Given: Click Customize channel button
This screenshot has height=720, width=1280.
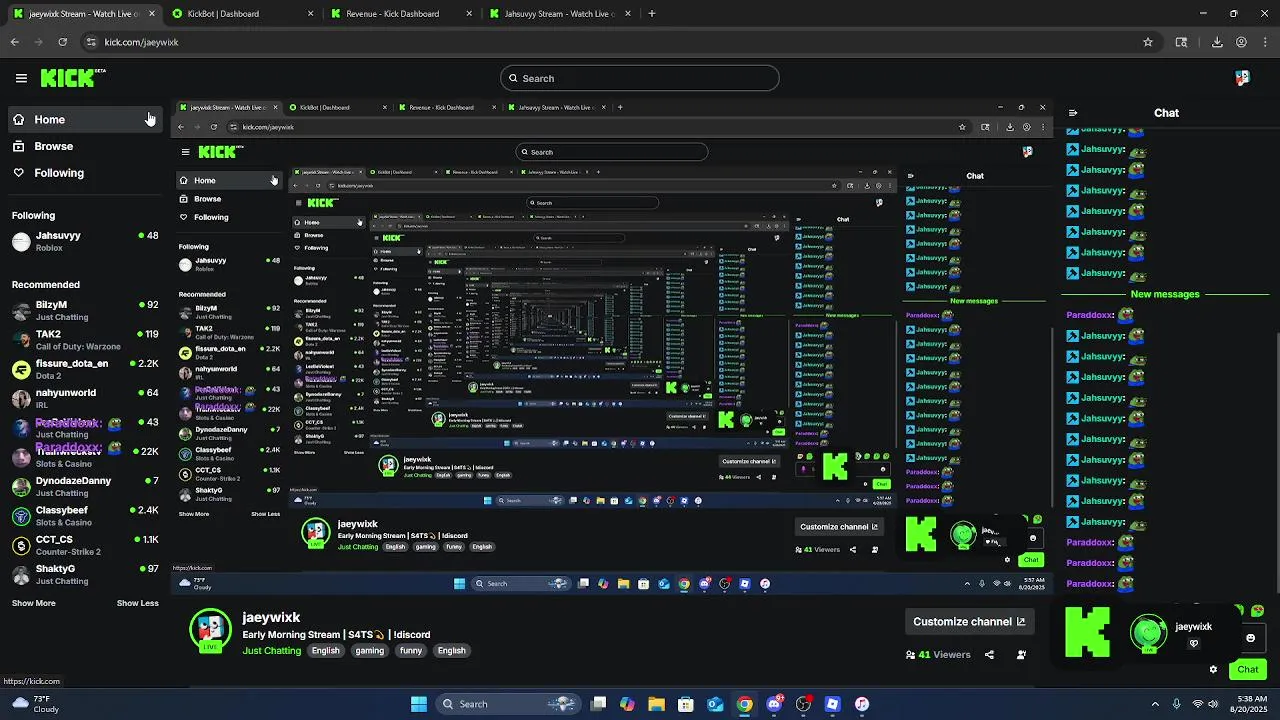Looking at the screenshot, I should pos(969,621).
